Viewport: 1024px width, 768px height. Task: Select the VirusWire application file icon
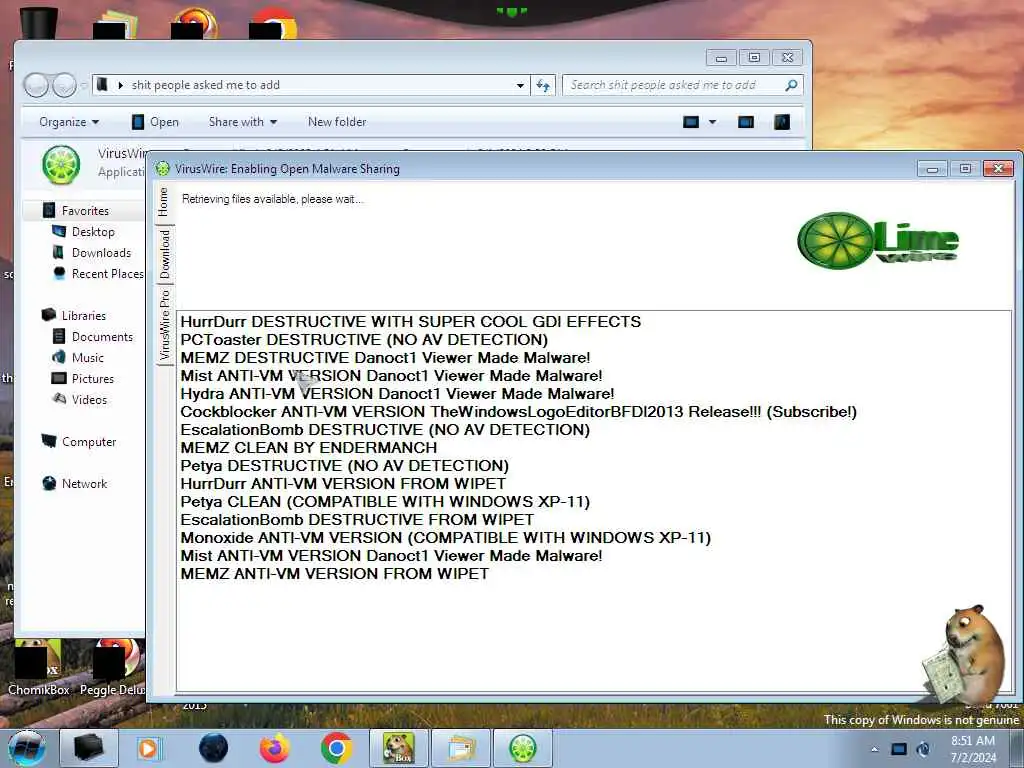pyautogui.click(x=61, y=165)
